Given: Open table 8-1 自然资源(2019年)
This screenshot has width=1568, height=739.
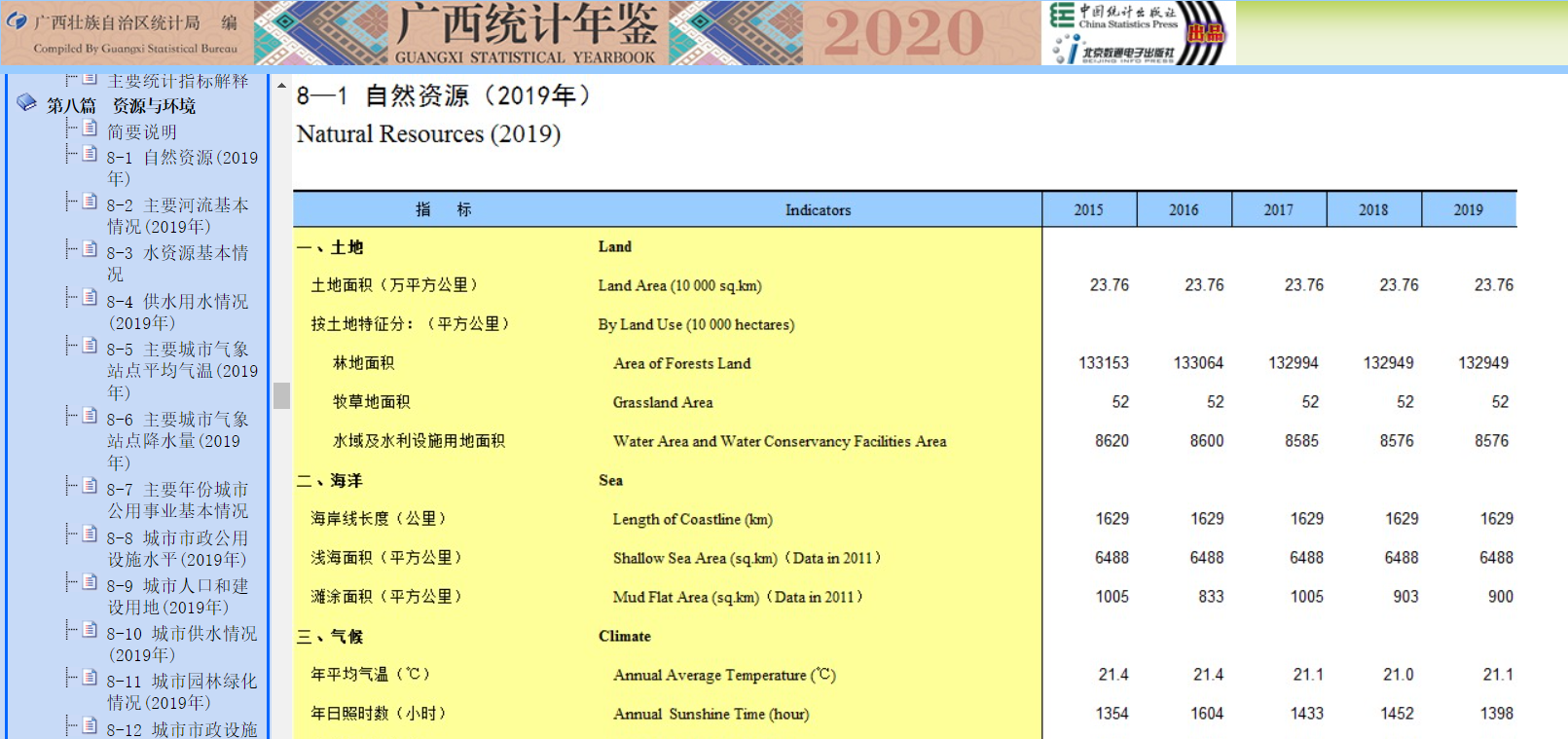Looking at the screenshot, I should coord(182,167).
